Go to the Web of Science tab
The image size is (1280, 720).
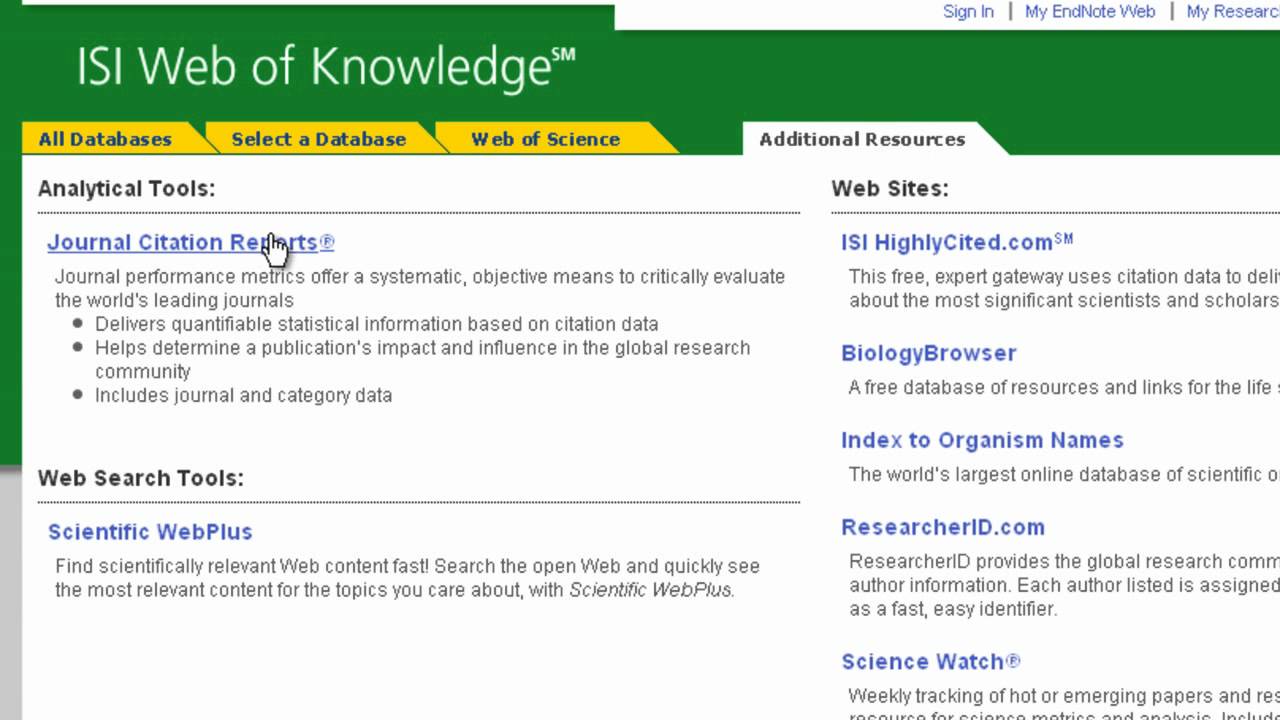[545, 140]
